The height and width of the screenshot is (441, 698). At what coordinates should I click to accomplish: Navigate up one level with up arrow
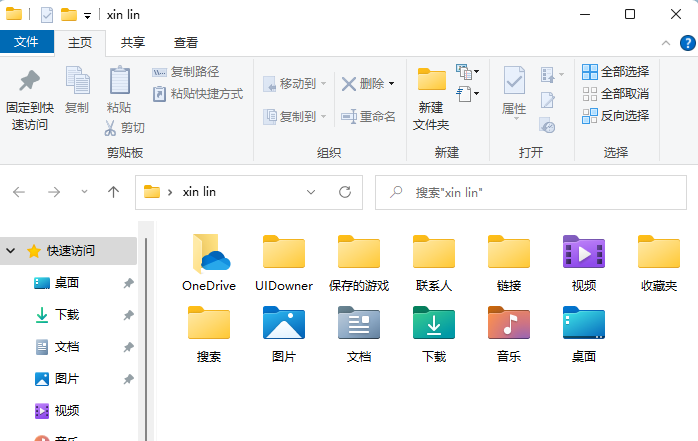[x=114, y=192]
